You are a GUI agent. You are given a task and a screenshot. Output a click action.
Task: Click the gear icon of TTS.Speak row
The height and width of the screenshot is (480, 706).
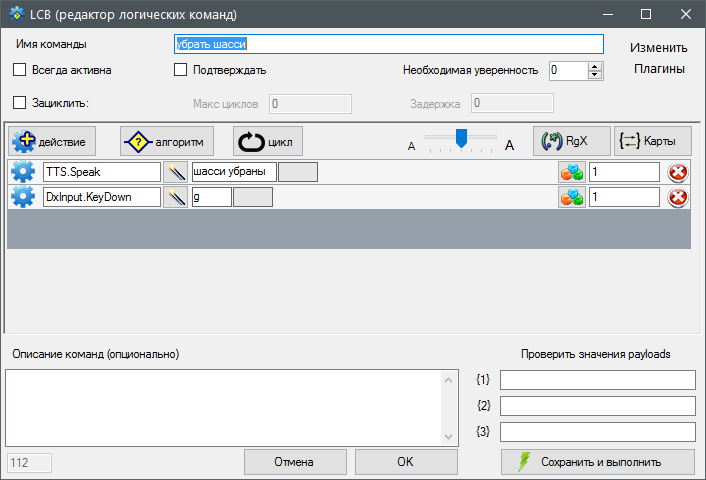pyautogui.click(x=23, y=172)
